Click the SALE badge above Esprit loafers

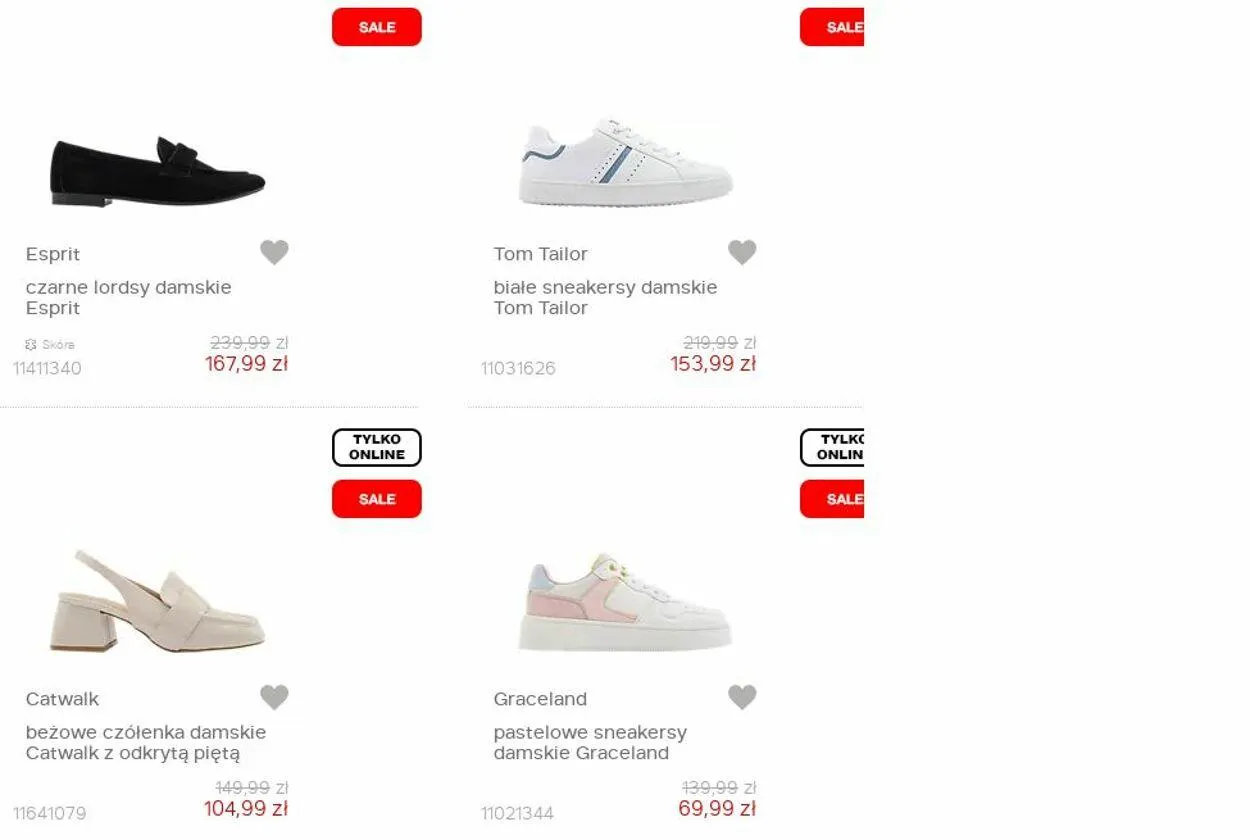pyautogui.click(x=377, y=27)
